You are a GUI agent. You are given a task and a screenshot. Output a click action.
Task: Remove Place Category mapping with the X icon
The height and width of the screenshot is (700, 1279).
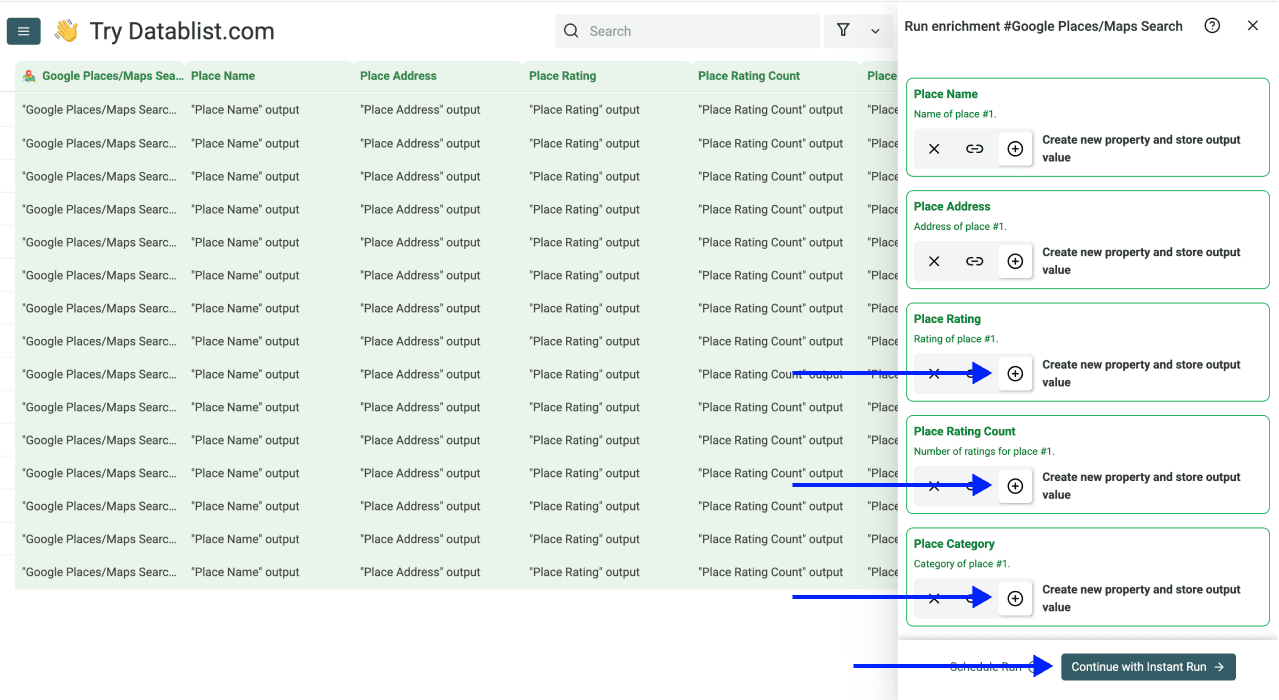pos(933,598)
